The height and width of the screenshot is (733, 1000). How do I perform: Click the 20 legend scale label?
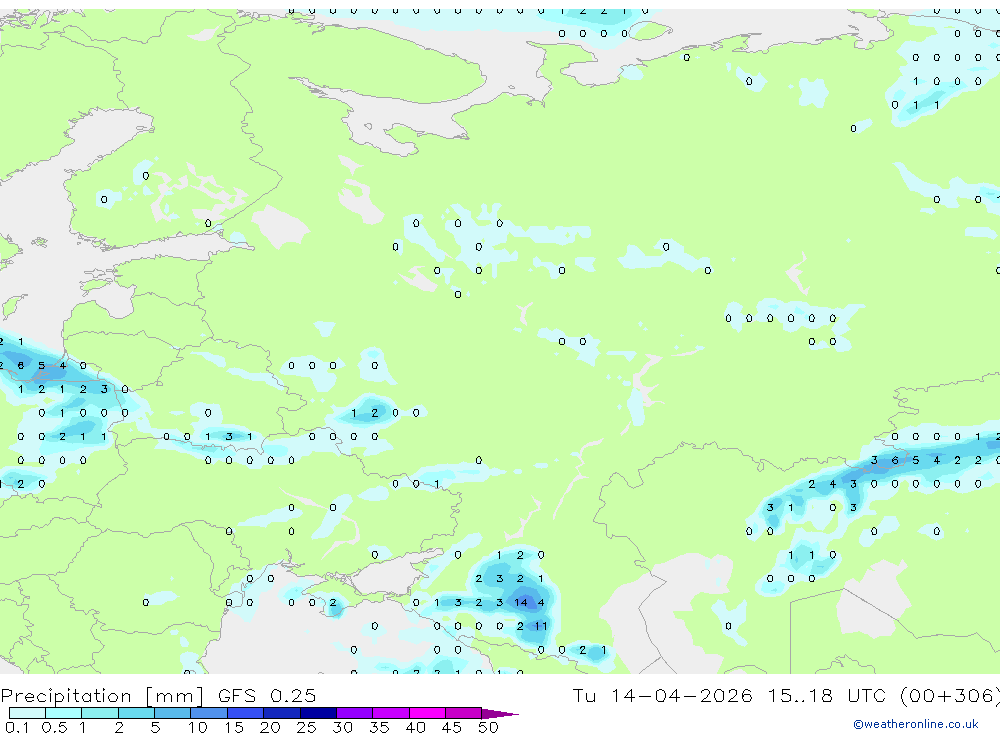pos(270,727)
